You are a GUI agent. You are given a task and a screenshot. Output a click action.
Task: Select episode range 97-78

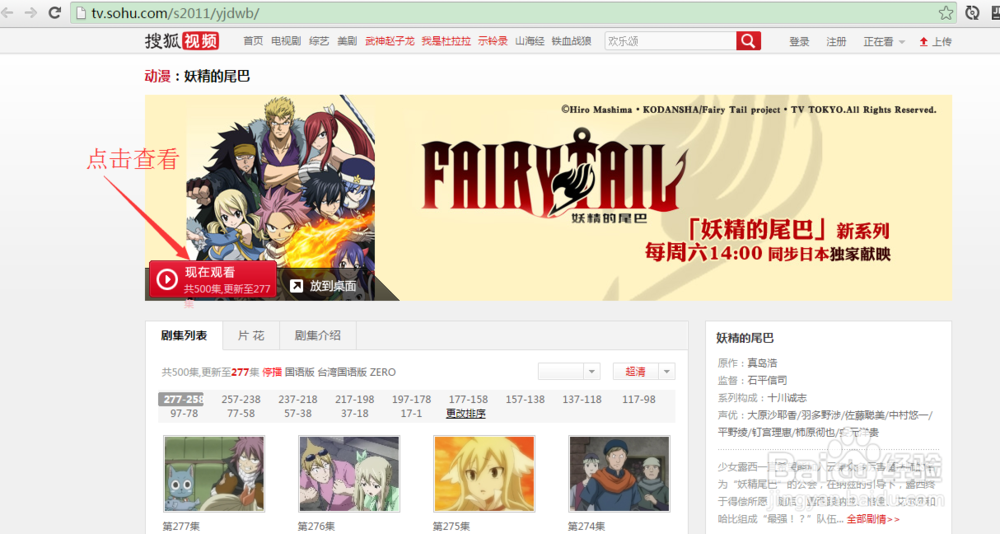coord(184,413)
